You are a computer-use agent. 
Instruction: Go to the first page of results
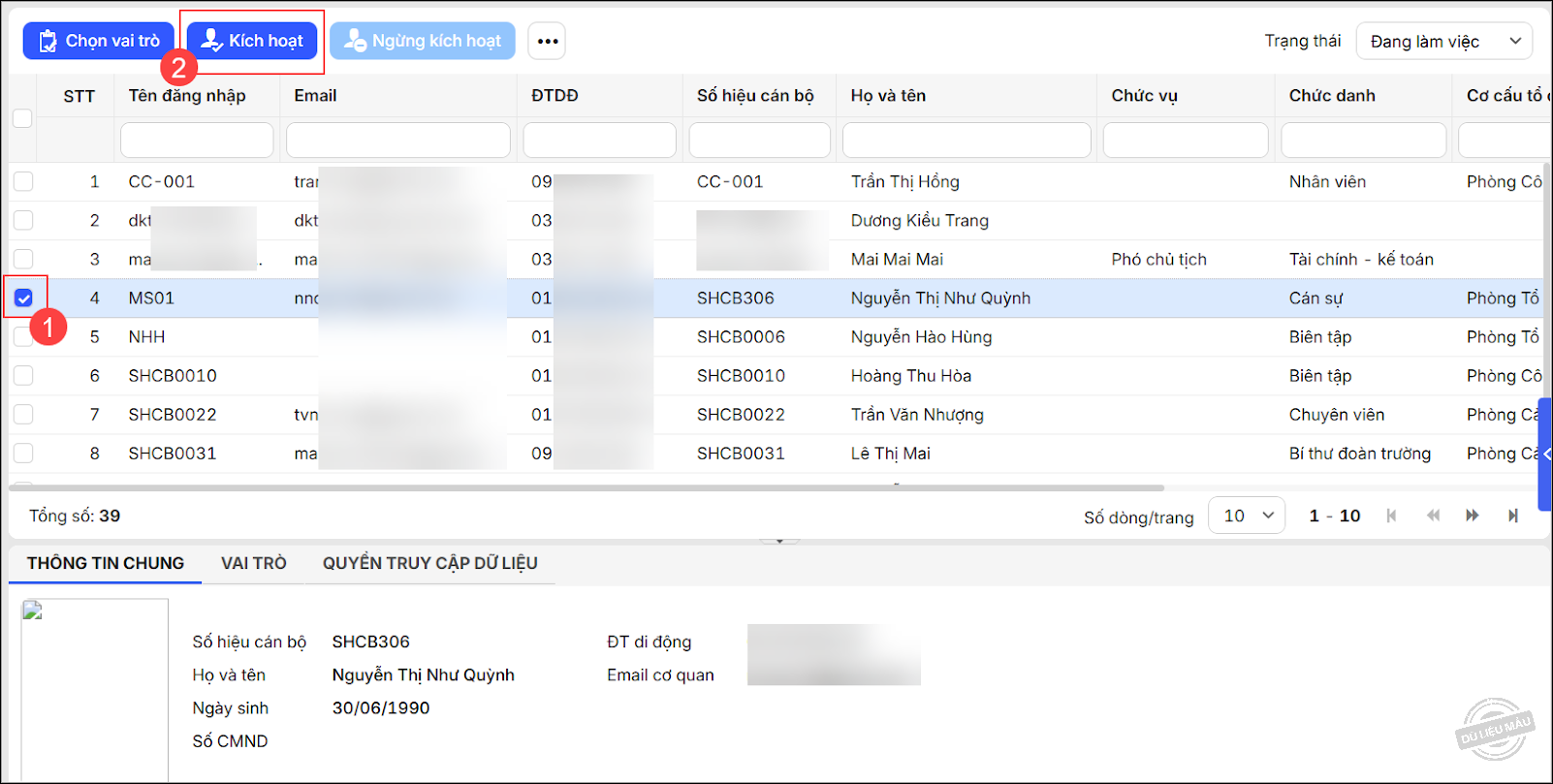tap(1391, 516)
